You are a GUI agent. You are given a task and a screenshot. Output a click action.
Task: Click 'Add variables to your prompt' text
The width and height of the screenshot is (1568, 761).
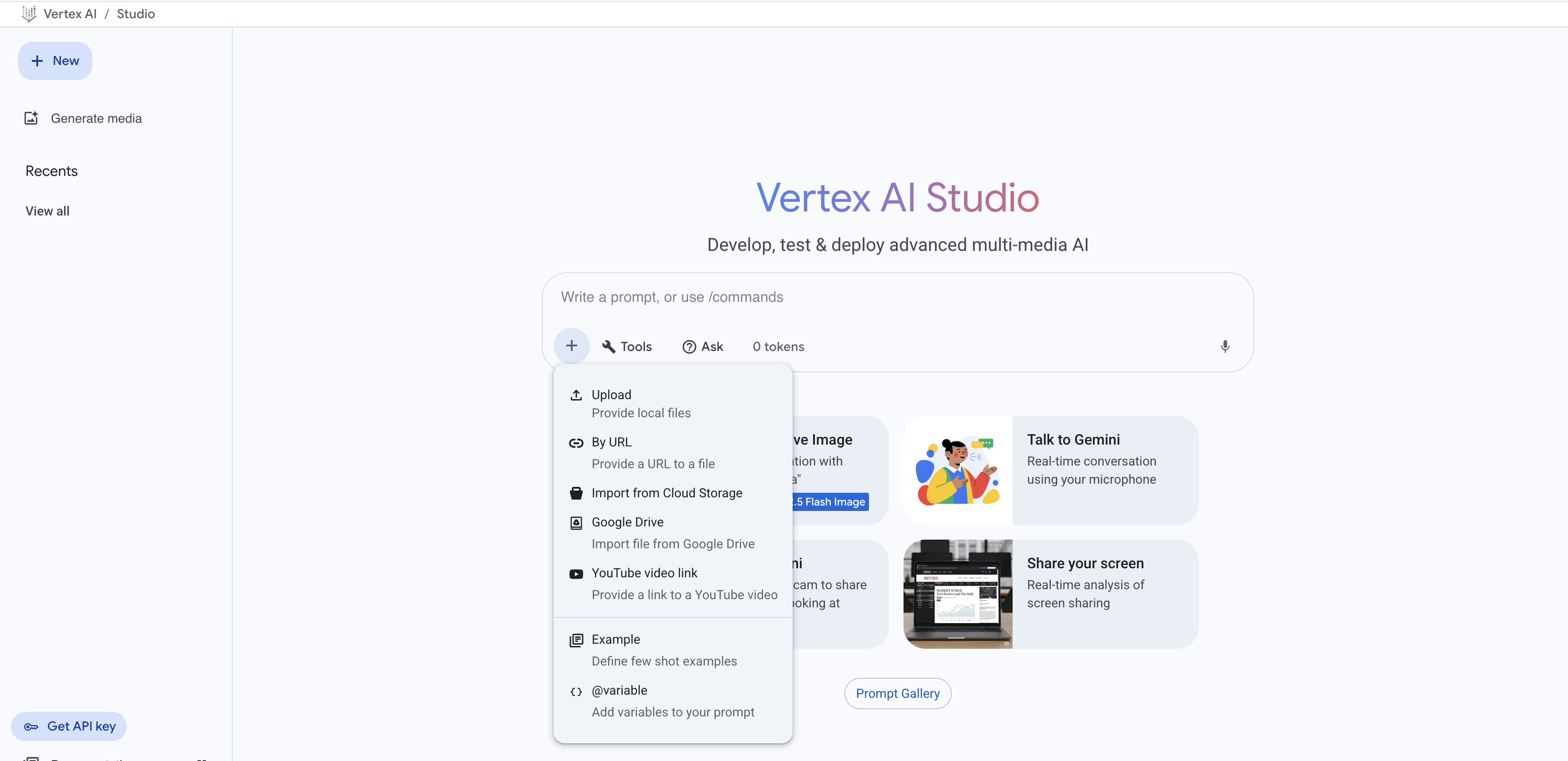click(673, 712)
